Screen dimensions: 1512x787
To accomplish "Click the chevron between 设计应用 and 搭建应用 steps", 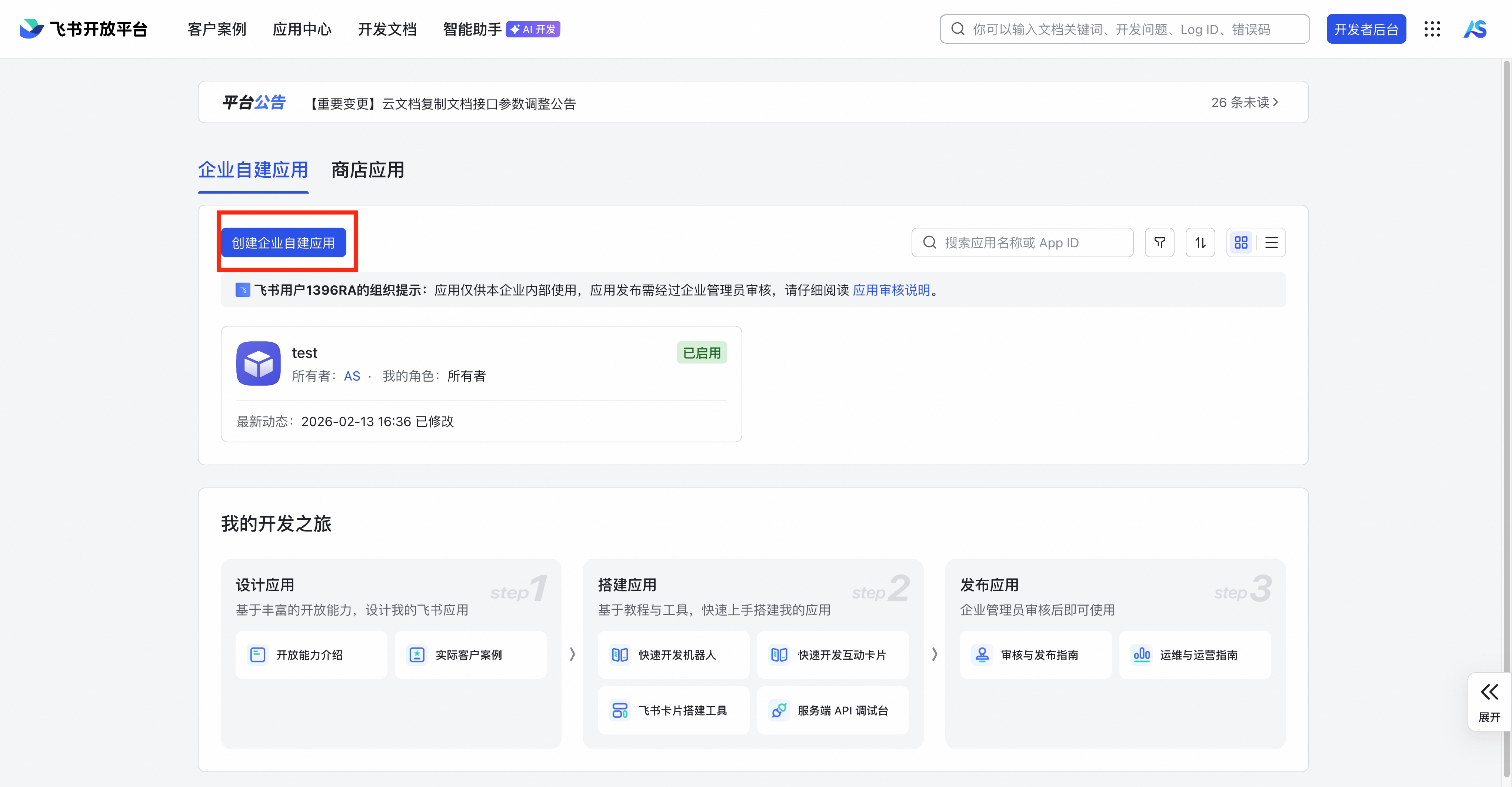I will point(572,654).
